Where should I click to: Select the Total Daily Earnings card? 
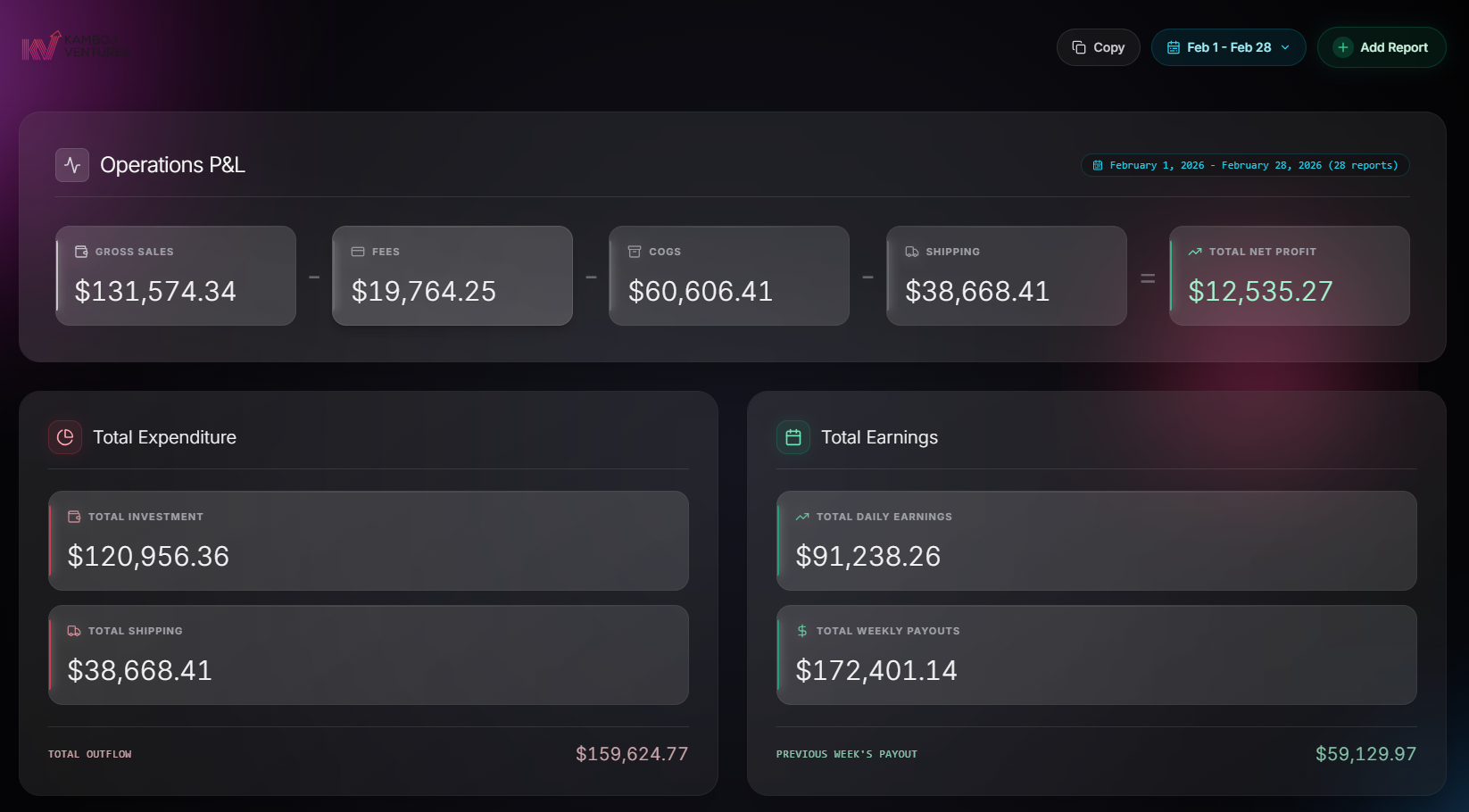(1097, 541)
